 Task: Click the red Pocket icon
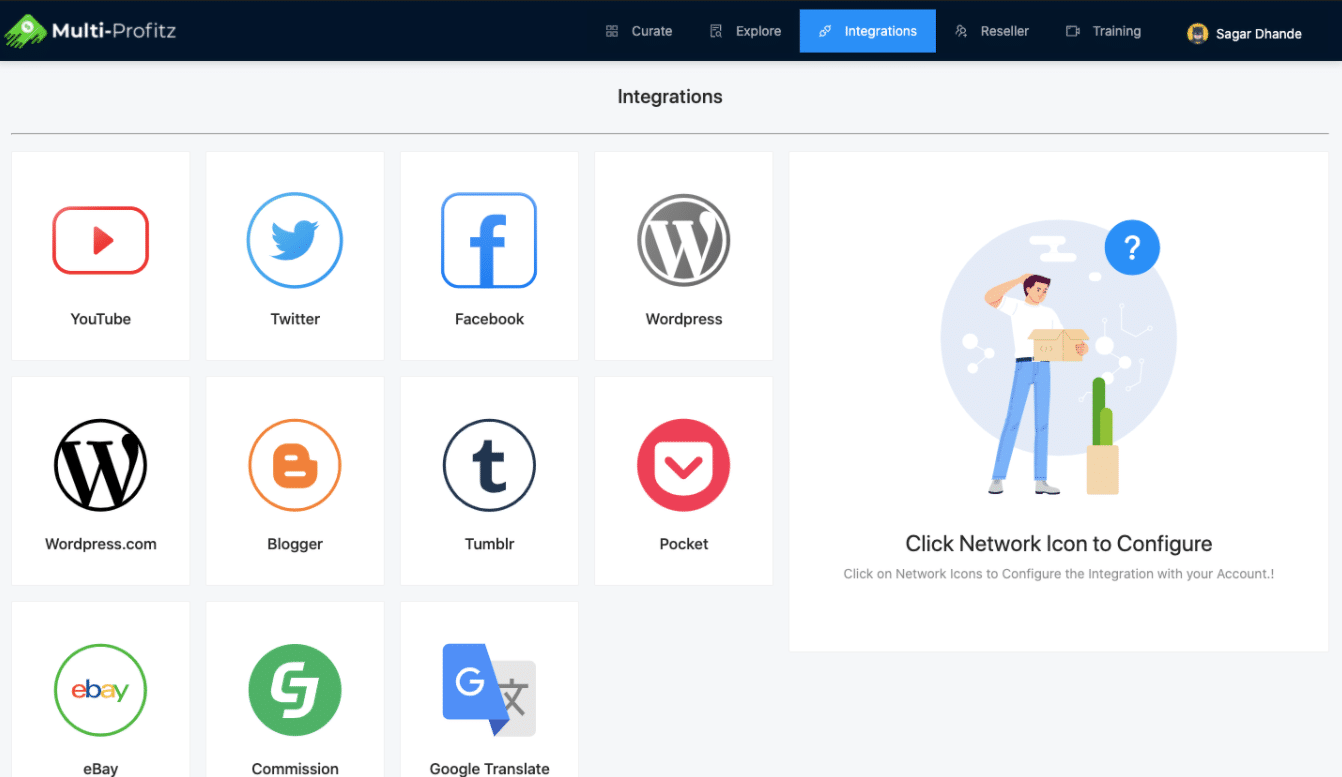(x=684, y=466)
